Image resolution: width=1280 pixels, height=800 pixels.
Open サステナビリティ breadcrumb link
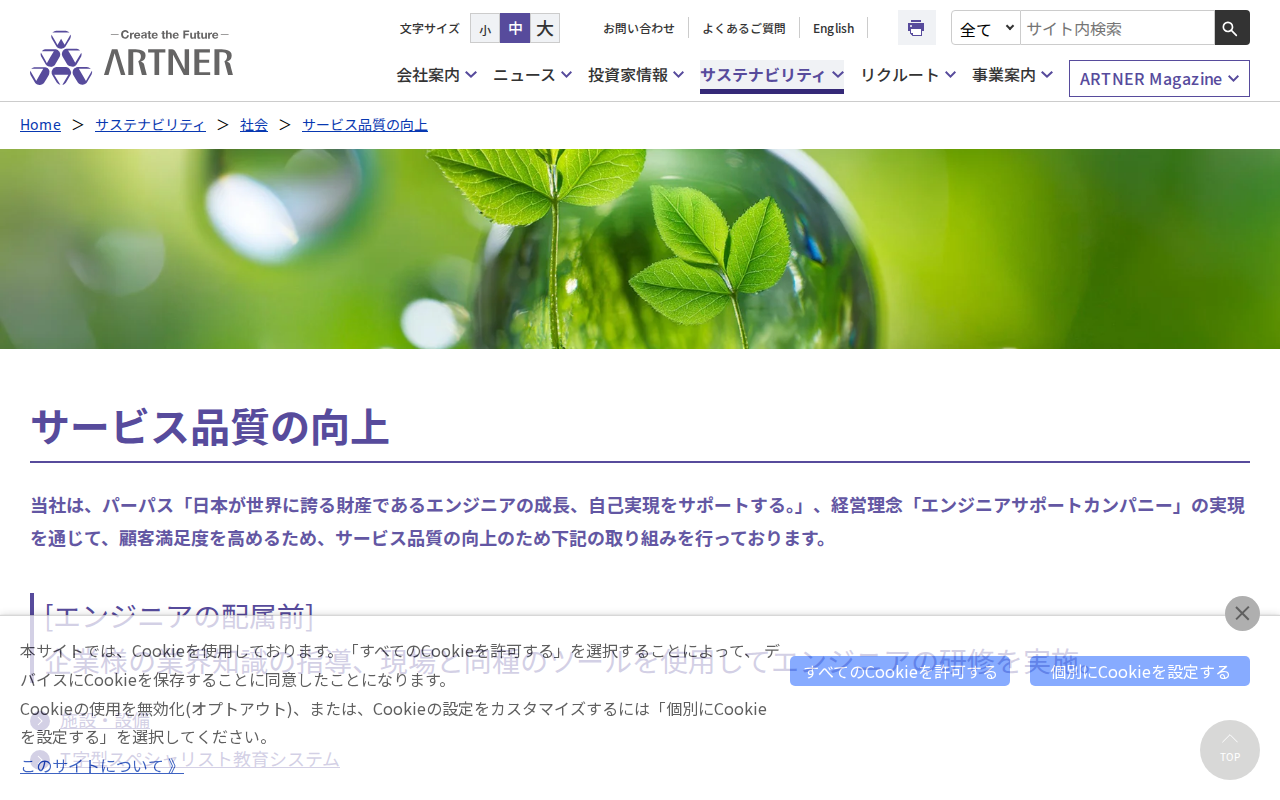tap(150, 124)
